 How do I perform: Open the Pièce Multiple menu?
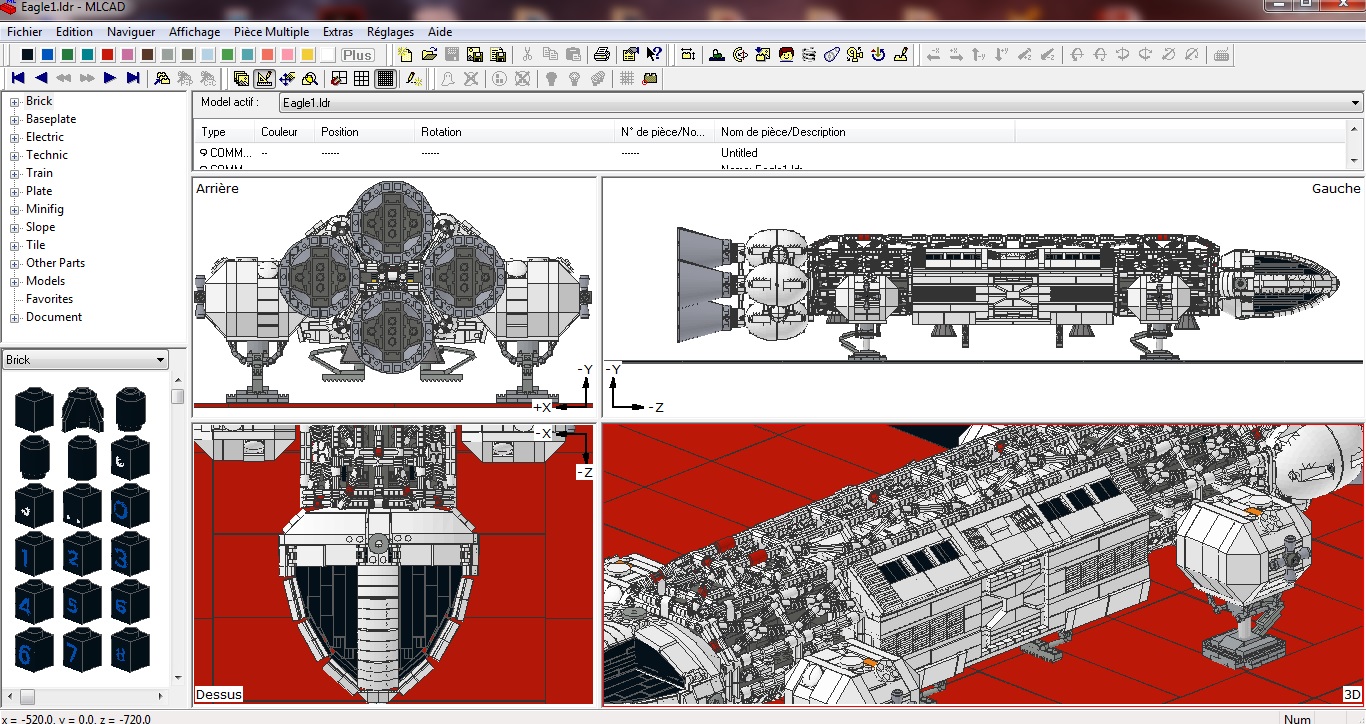(271, 32)
